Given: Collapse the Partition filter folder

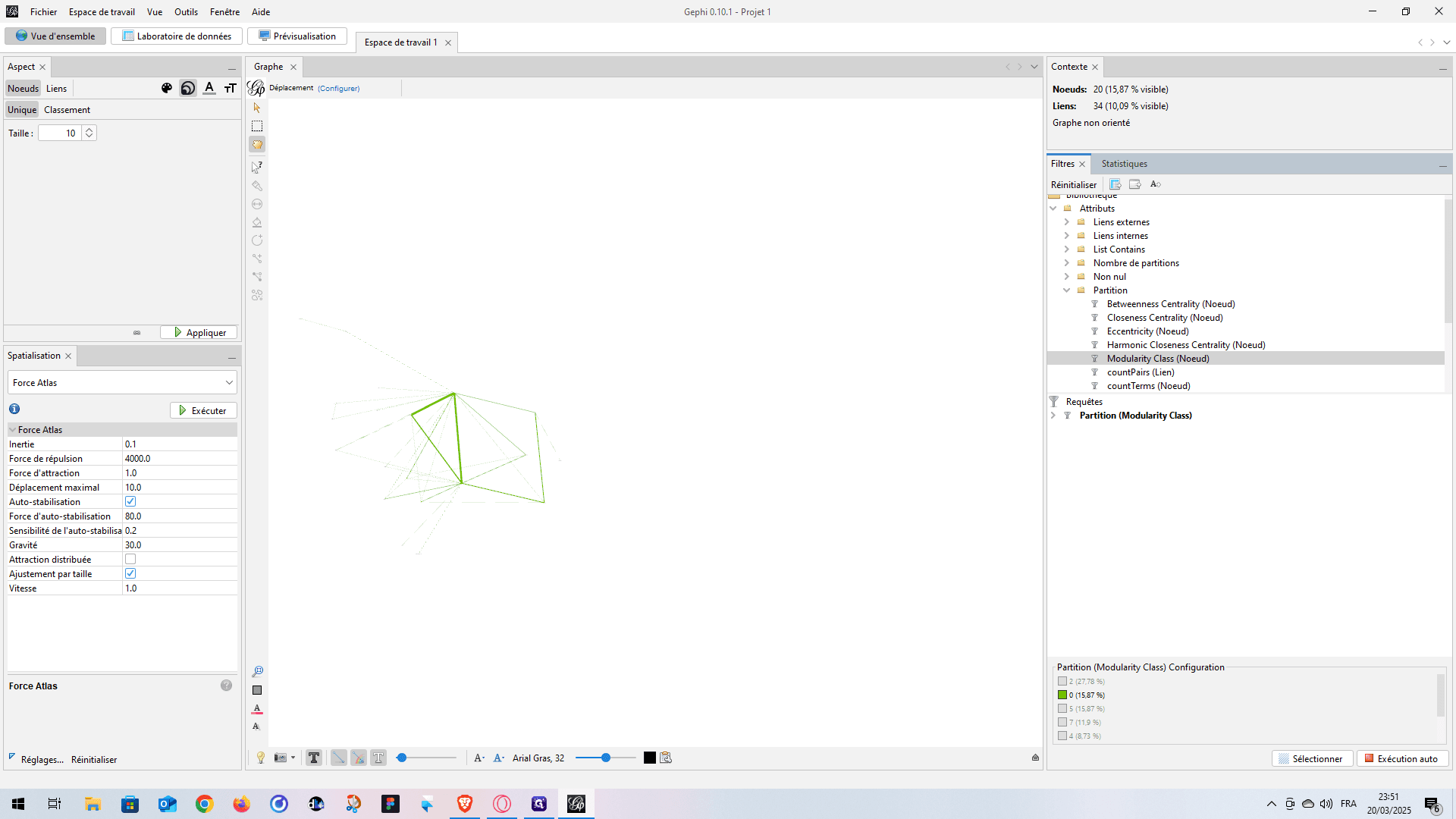Looking at the screenshot, I should [x=1067, y=290].
